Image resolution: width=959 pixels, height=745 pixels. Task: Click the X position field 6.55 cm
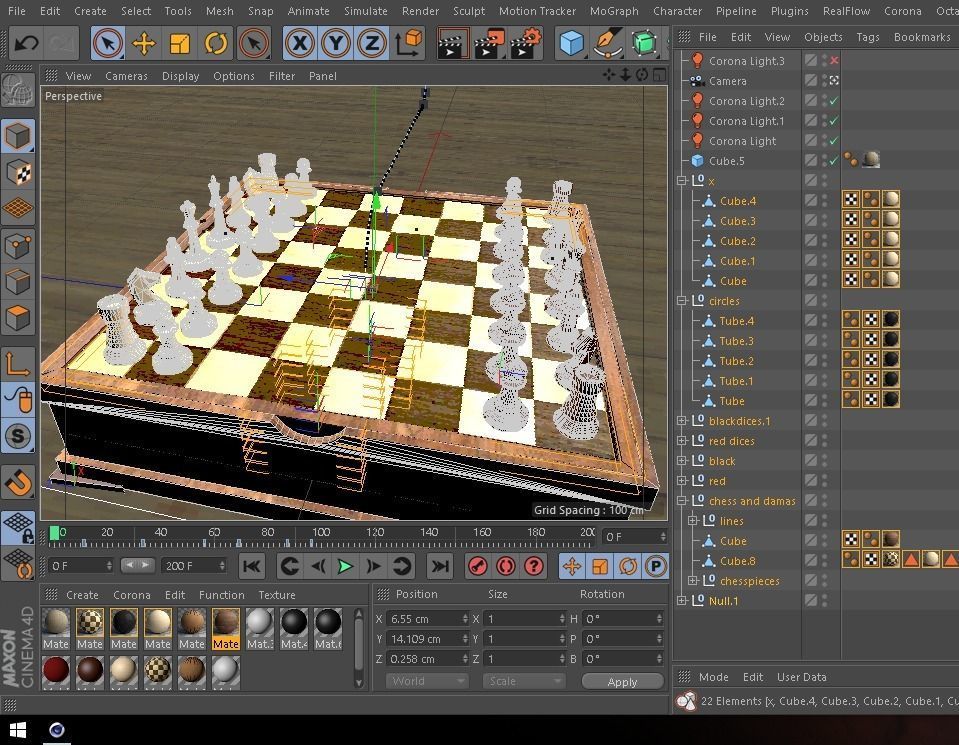pos(427,619)
